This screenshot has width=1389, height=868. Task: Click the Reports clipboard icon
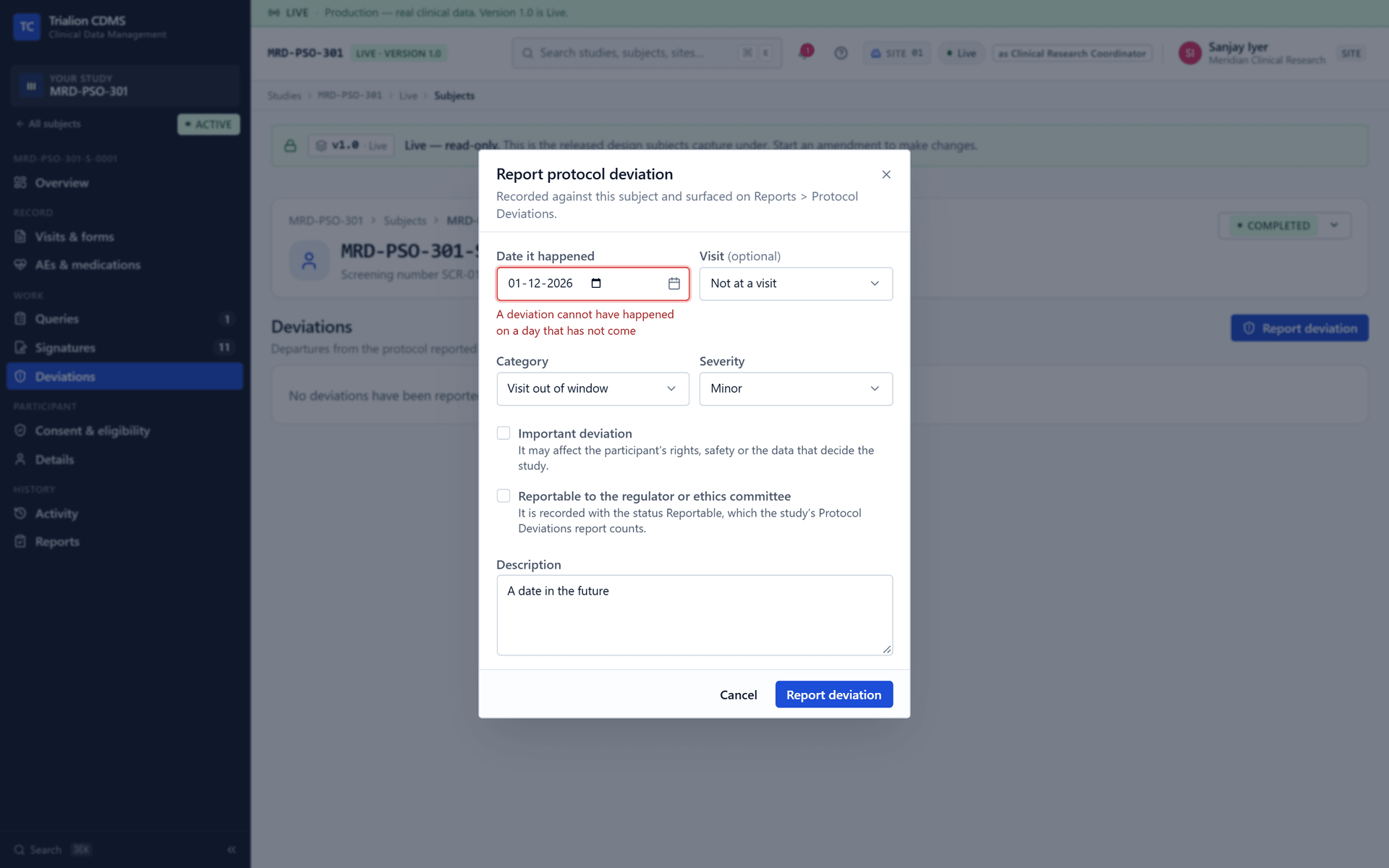pyautogui.click(x=20, y=542)
